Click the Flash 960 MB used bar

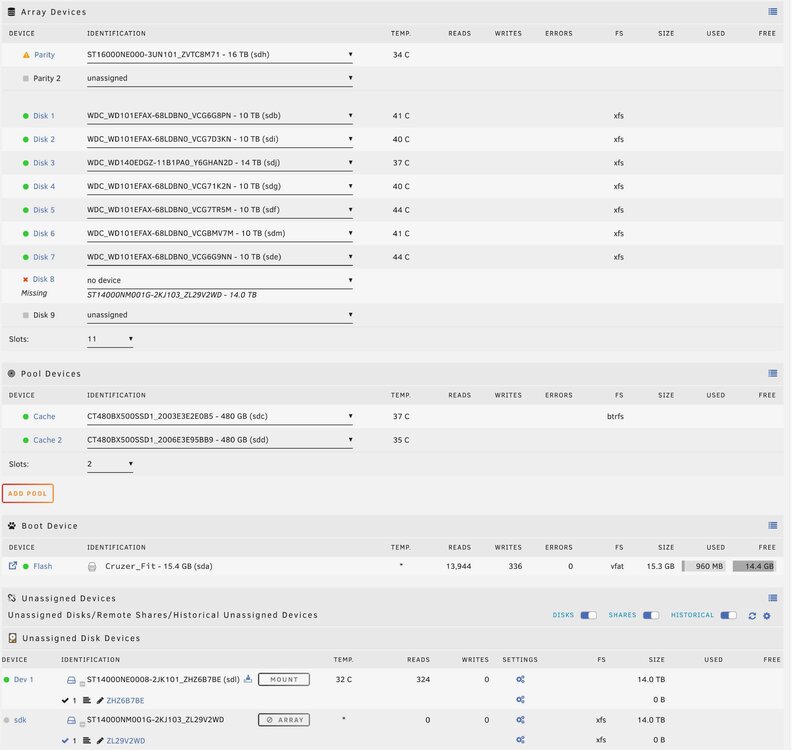tap(704, 566)
